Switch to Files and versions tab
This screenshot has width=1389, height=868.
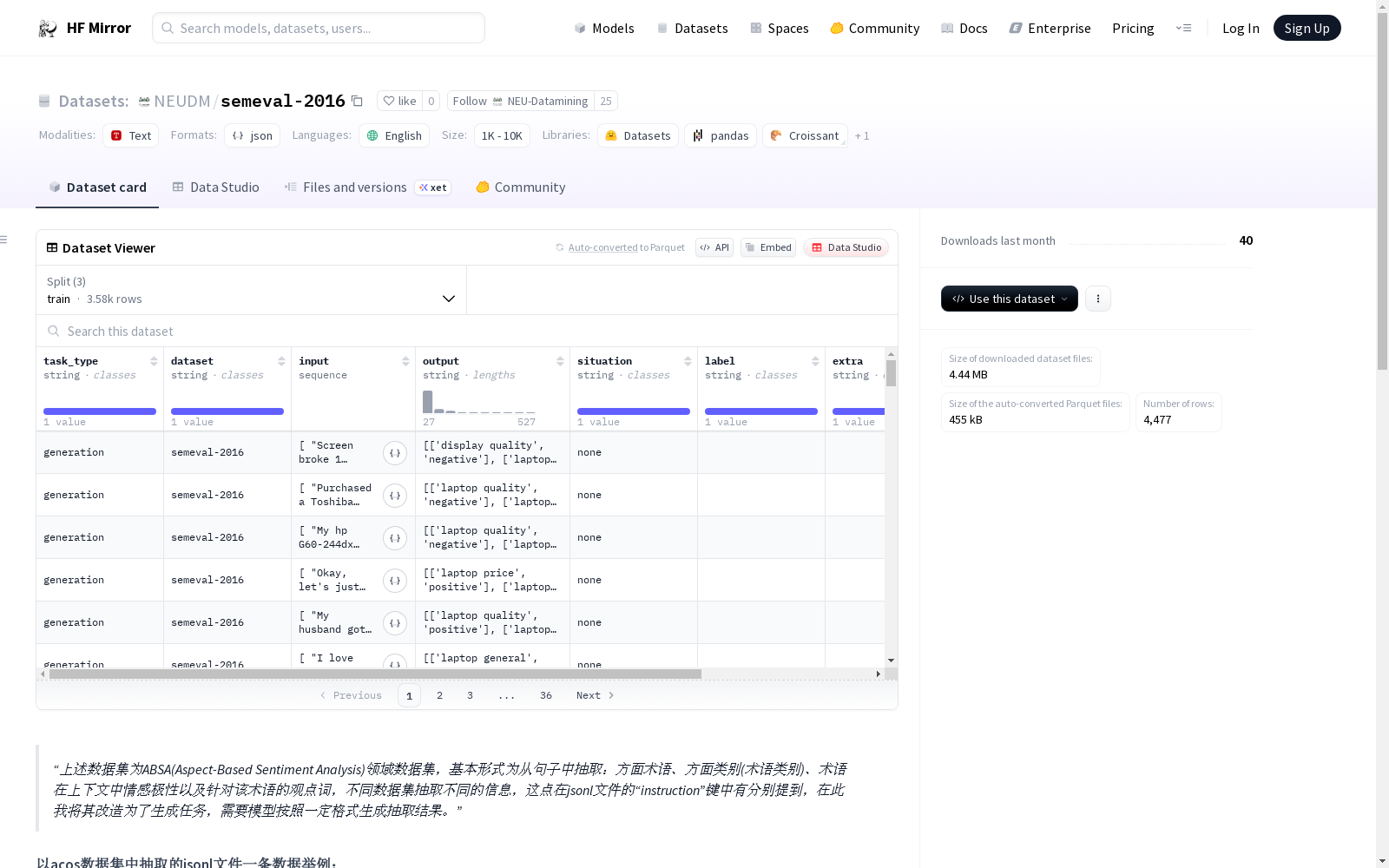click(367, 187)
